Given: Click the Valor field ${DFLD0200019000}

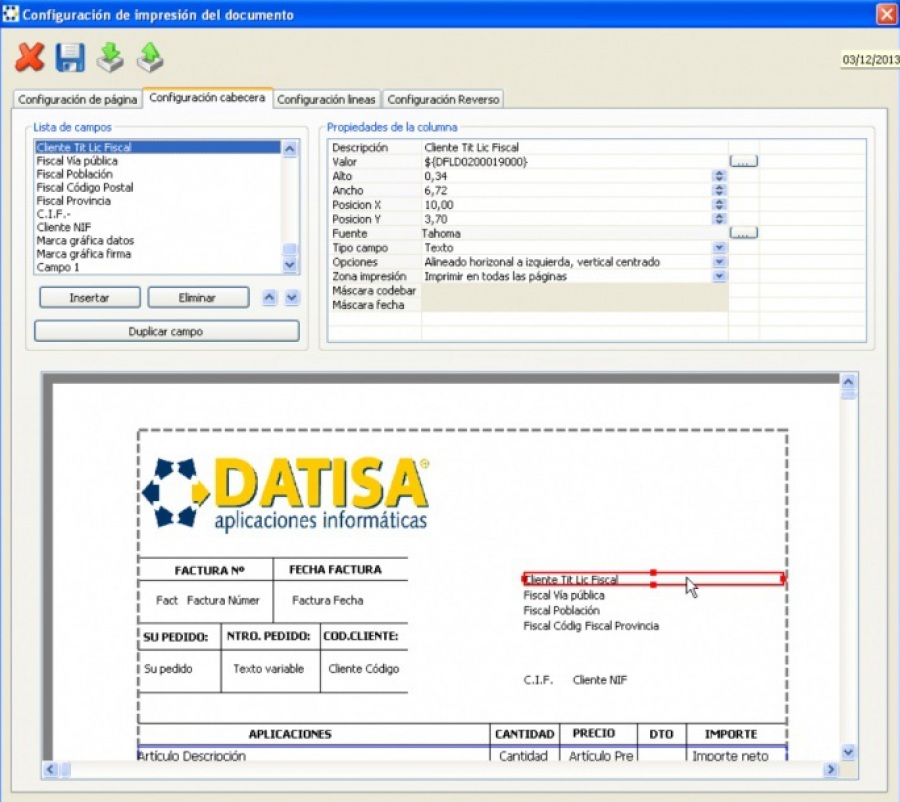Looking at the screenshot, I should [x=566, y=162].
